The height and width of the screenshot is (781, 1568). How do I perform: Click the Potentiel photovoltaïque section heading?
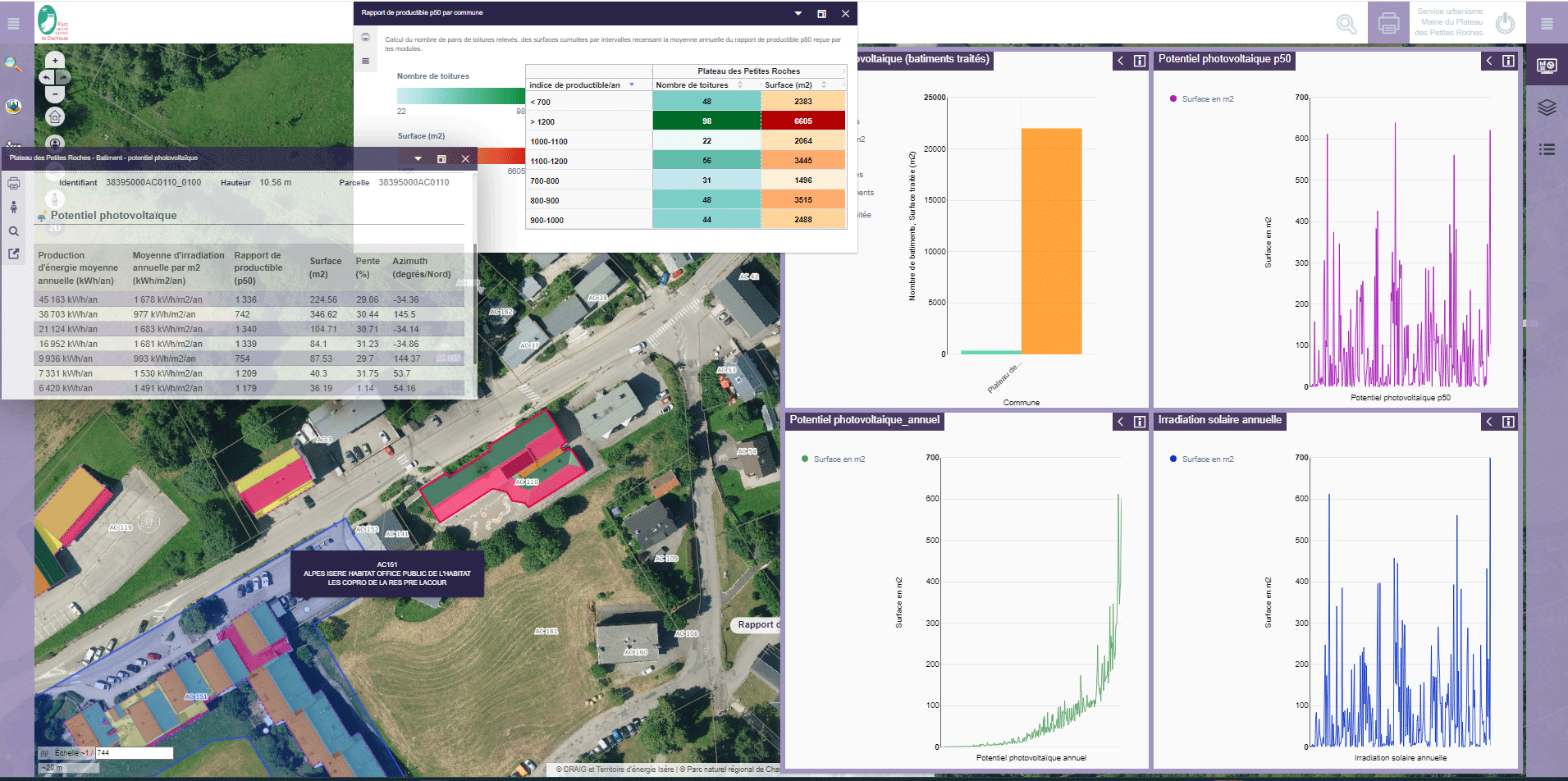click(113, 216)
